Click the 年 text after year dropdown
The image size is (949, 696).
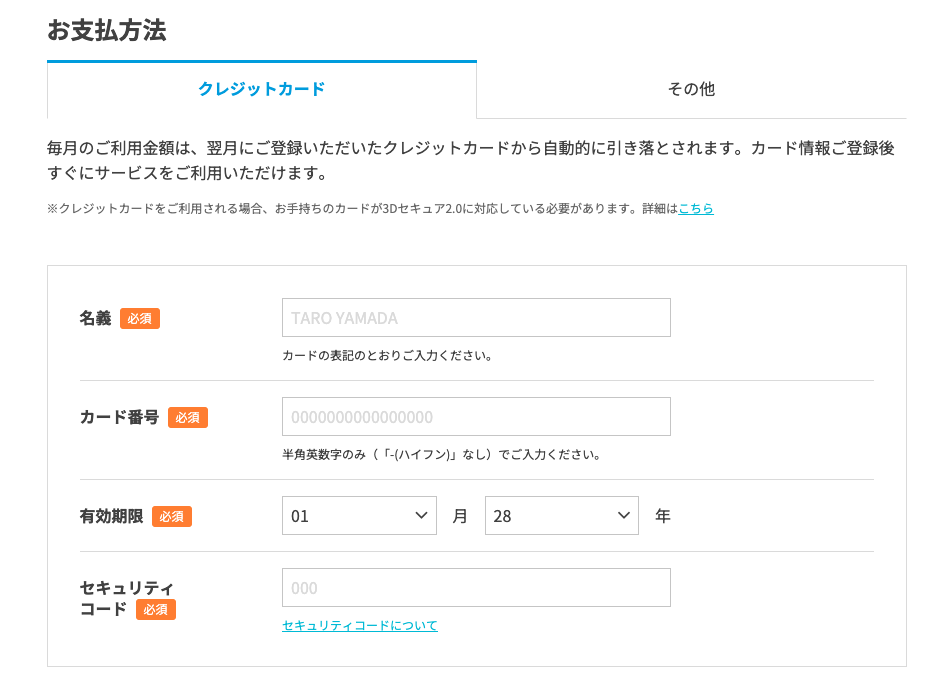(x=662, y=517)
